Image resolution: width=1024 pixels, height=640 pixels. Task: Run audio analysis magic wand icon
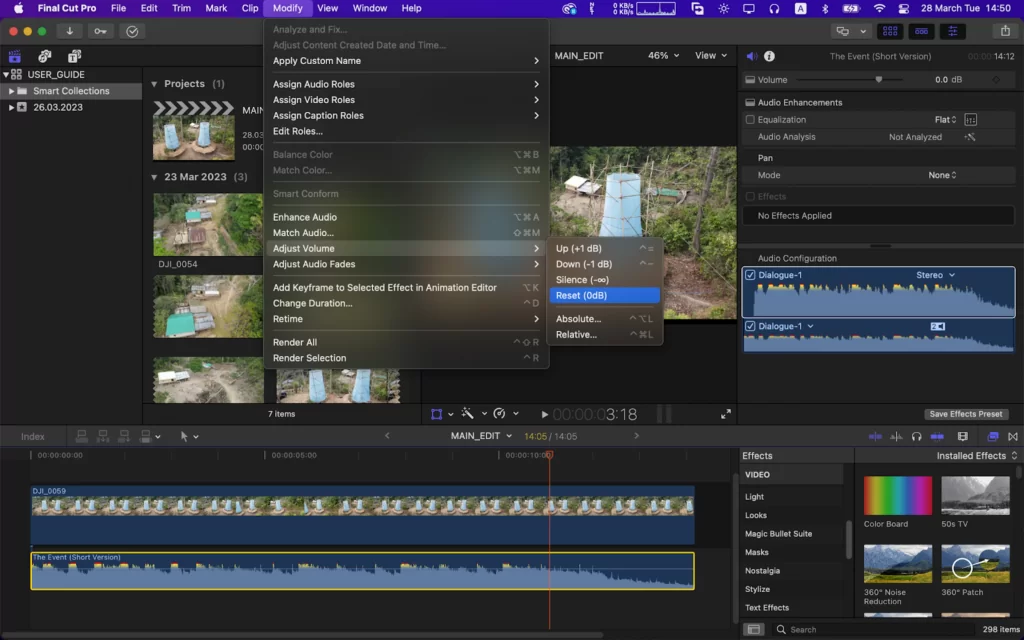(970, 137)
